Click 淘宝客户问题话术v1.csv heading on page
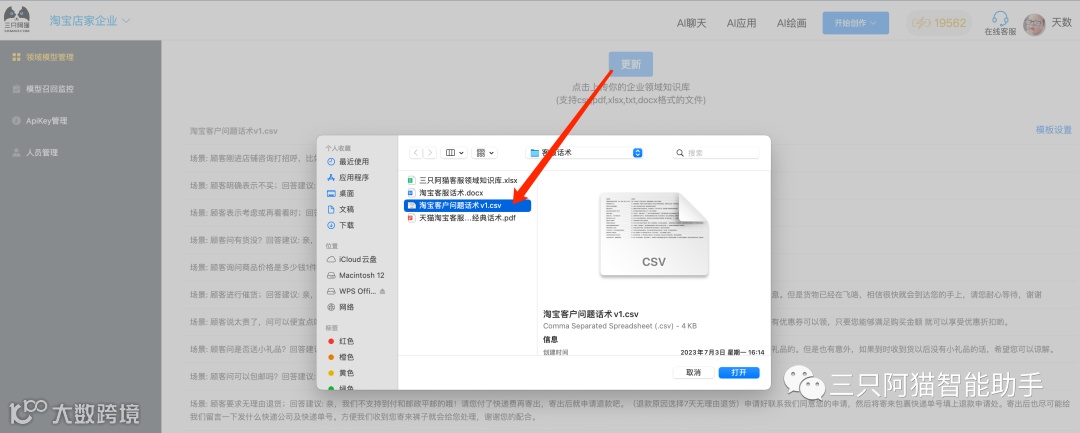1080x433 pixels. (x=234, y=130)
